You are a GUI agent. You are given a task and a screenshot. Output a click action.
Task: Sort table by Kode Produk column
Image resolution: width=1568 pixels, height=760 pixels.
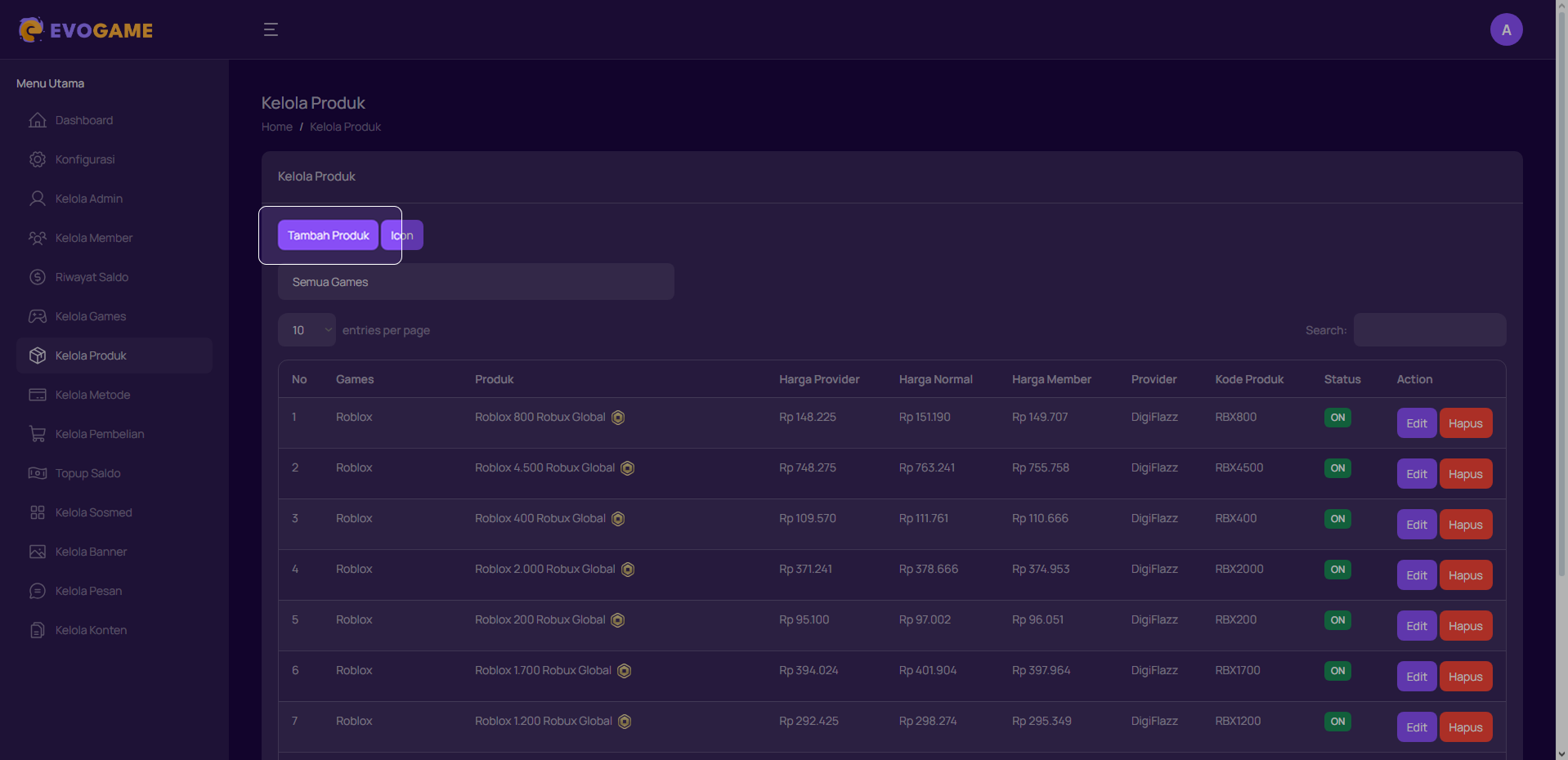coord(1249,379)
